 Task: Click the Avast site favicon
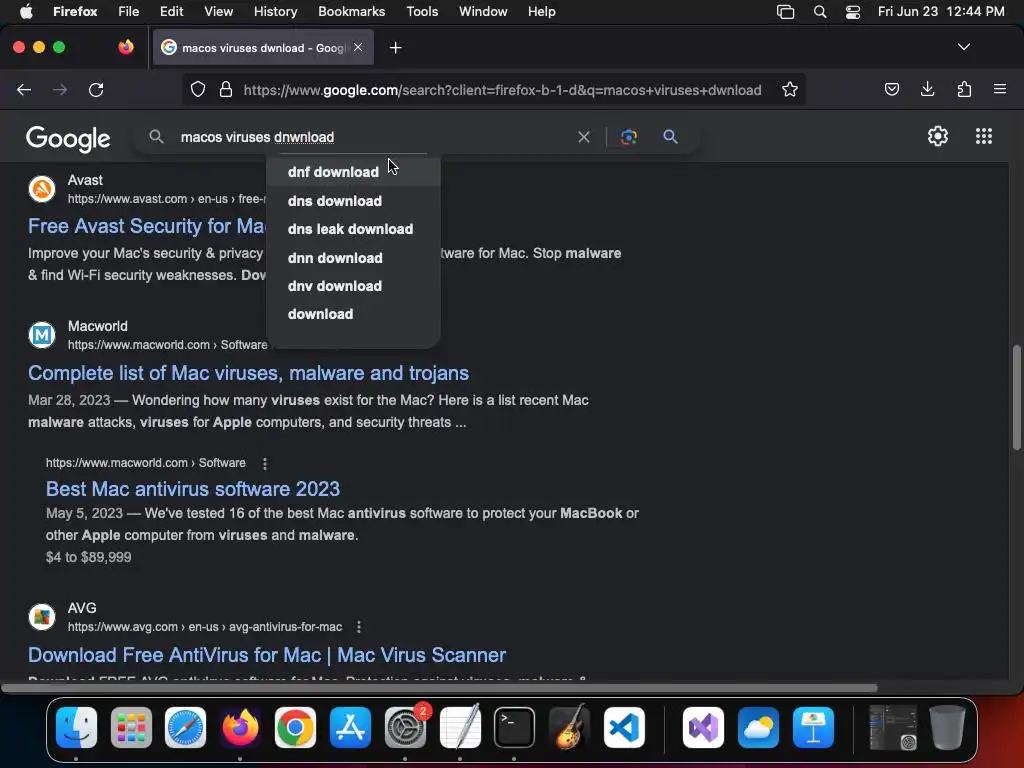pyautogui.click(x=42, y=189)
